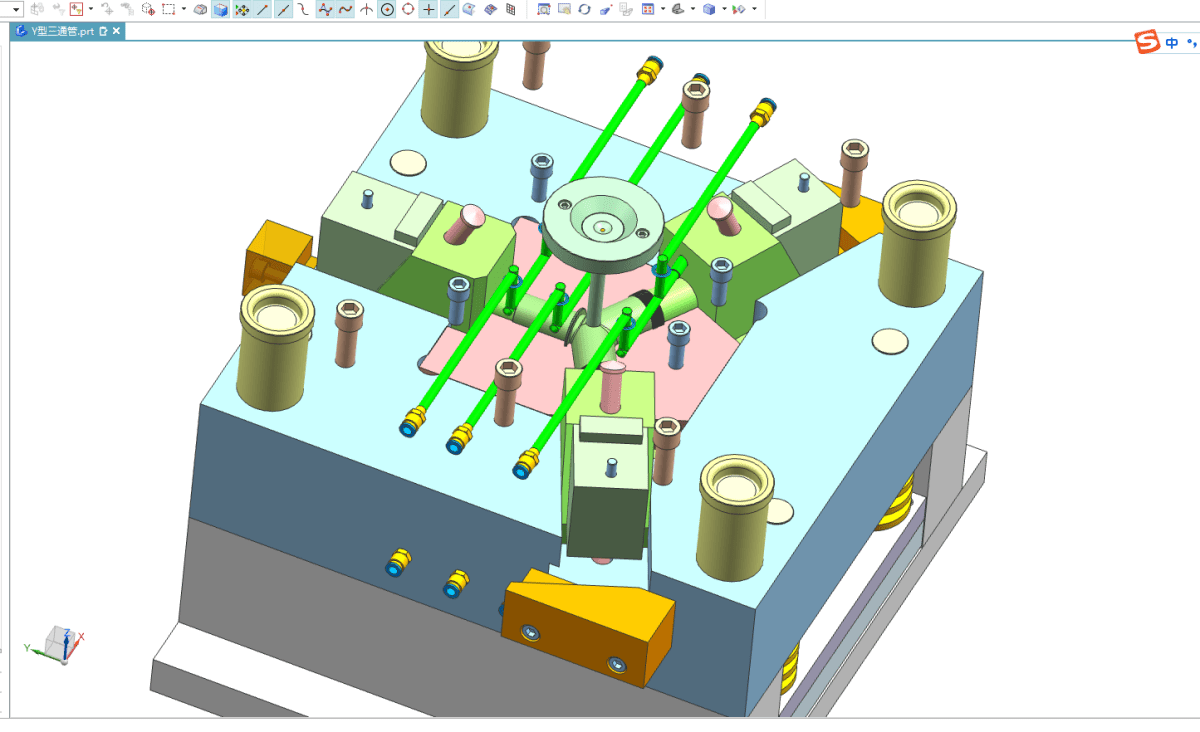
Task: Expand the rectangle selection method dropdown
Action: pos(184,9)
